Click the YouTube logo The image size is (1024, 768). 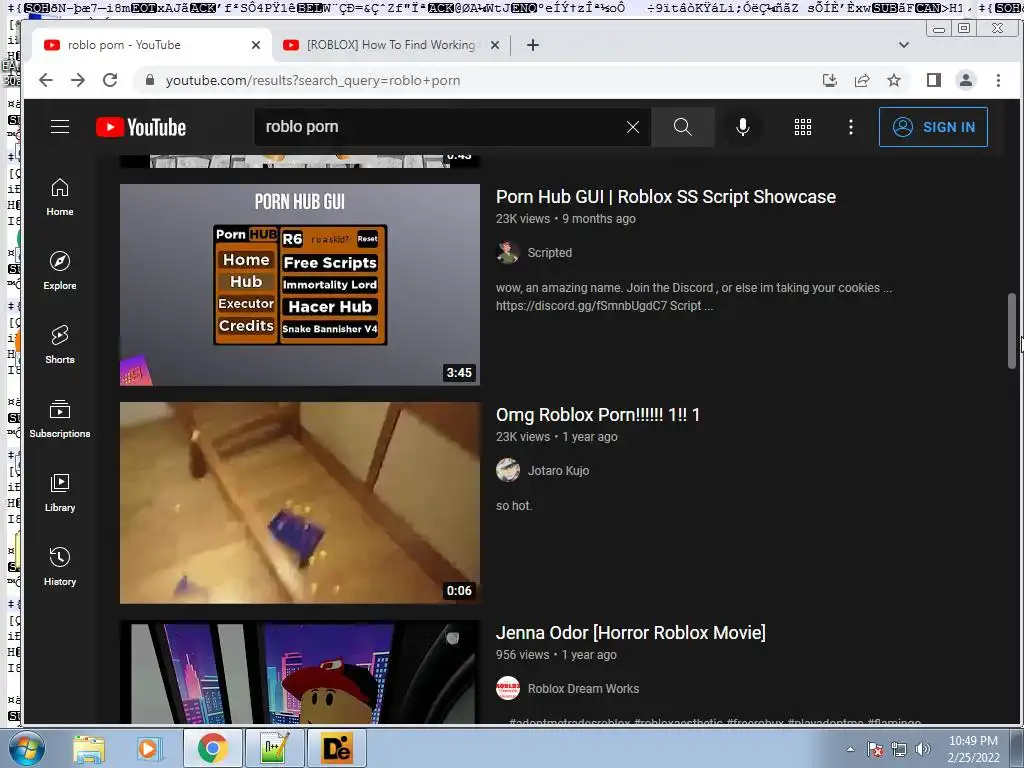pyautogui.click(x=141, y=127)
